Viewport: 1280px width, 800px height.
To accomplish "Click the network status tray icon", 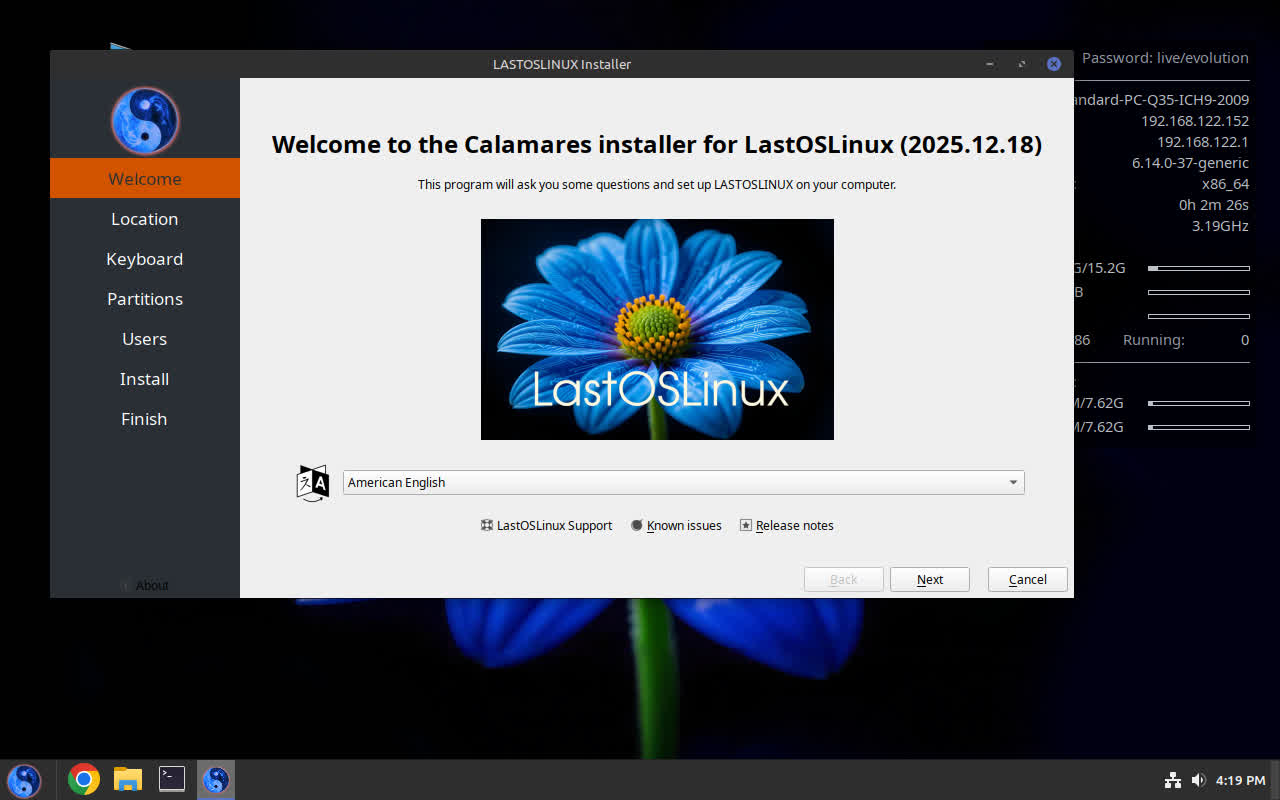I will [1173, 780].
